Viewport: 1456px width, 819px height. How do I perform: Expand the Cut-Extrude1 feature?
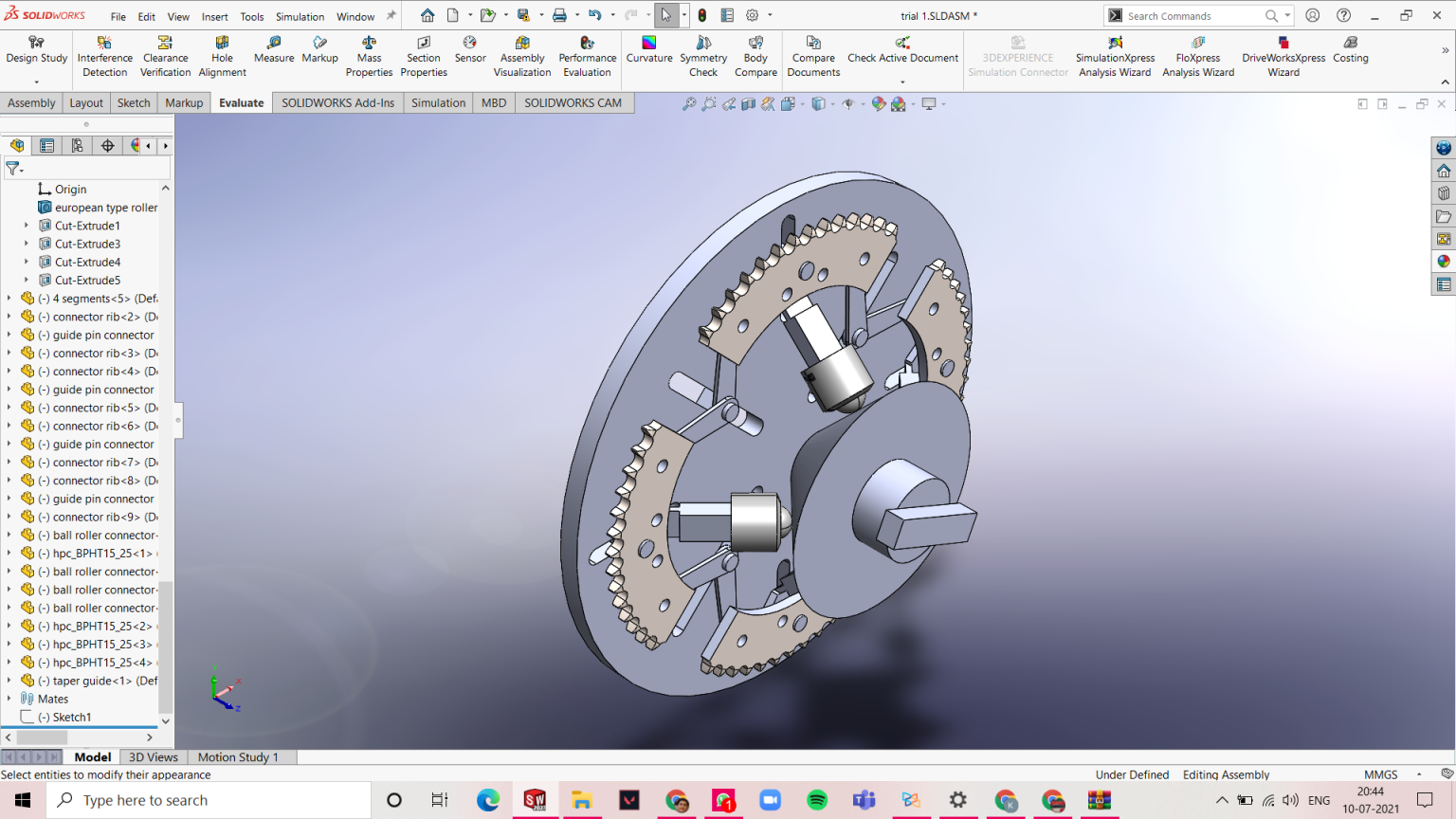click(x=24, y=226)
